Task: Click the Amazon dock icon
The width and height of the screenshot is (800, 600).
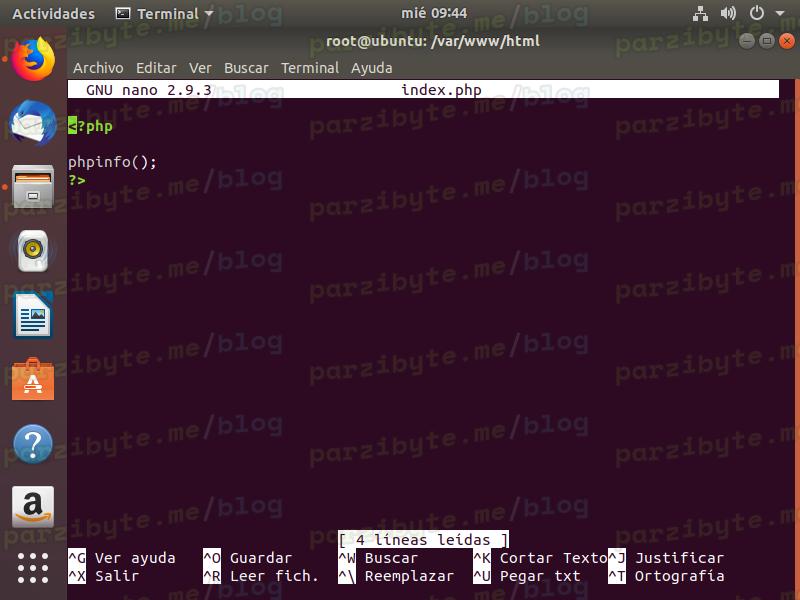Action: (33, 507)
